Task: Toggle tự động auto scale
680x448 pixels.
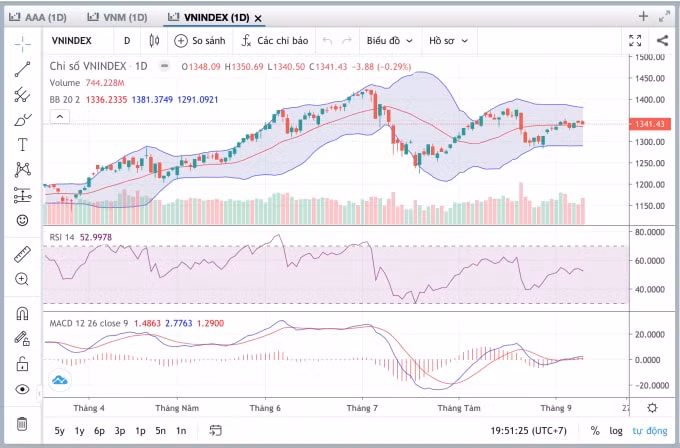Action: click(x=650, y=431)
